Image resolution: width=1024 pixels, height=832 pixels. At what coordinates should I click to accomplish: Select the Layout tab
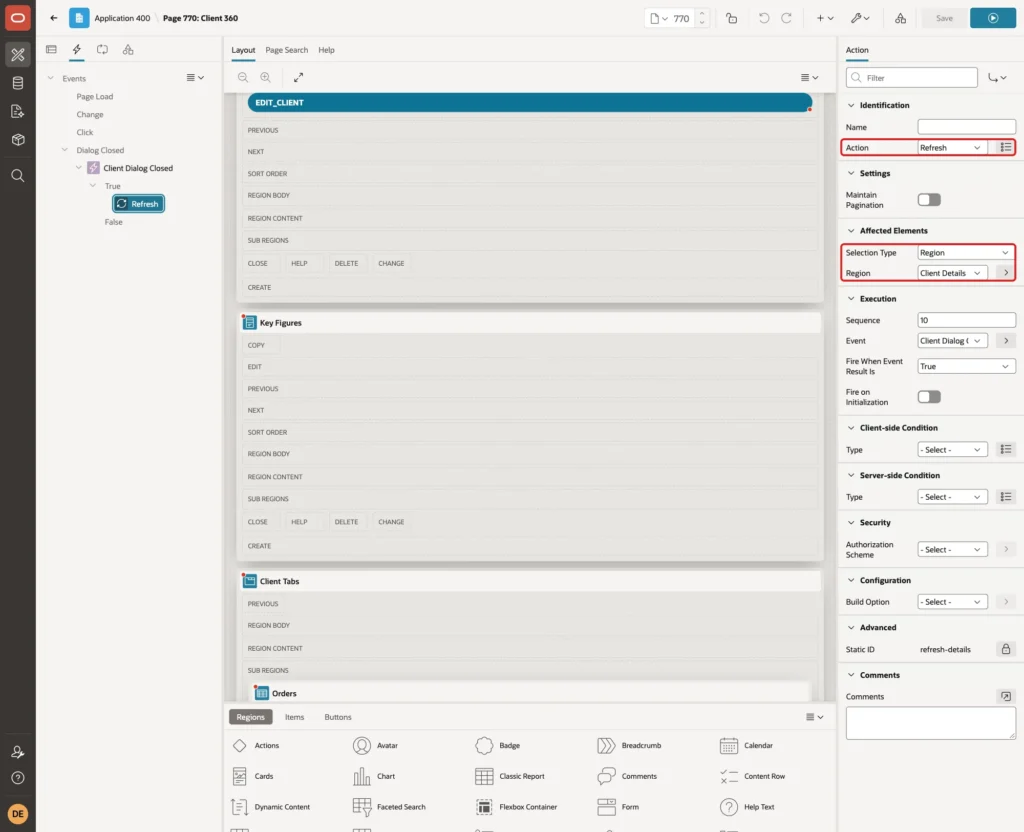243,50
